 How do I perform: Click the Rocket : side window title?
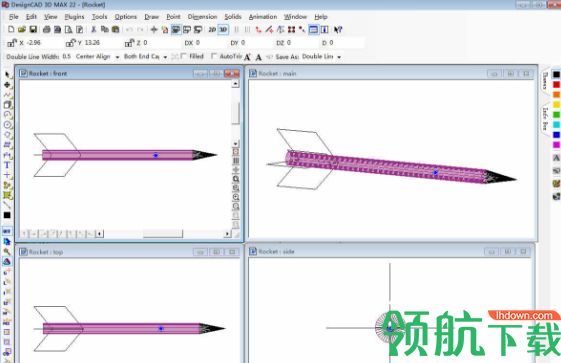pyautogui.click(x=276, y=252)
